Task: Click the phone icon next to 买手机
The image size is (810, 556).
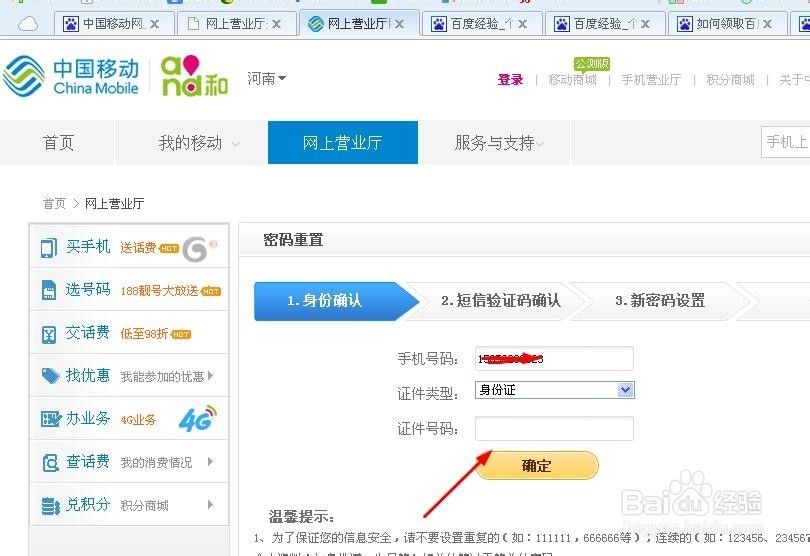Action: click(49, 248)
